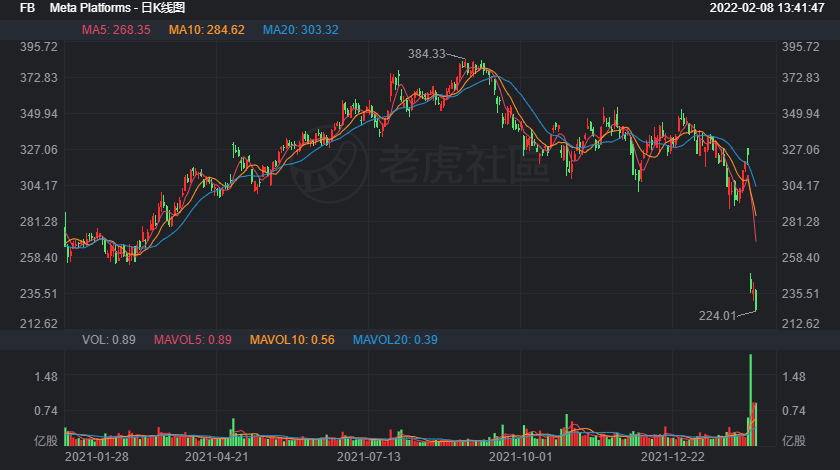Click the MAVOL5: 0.89 label
This screenshot has width=840, height=470.
pos(193,340)
